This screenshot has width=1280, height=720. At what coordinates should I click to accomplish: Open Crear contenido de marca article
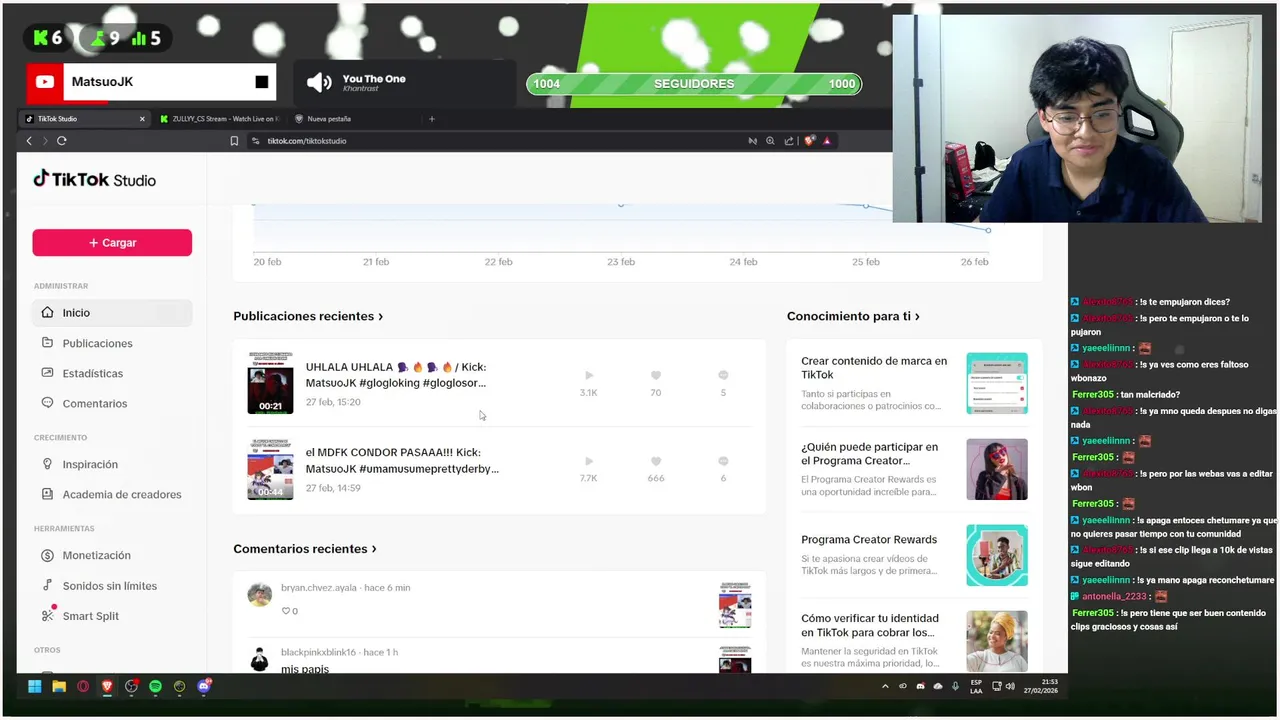pyautogui.click(x=914, y=383)
